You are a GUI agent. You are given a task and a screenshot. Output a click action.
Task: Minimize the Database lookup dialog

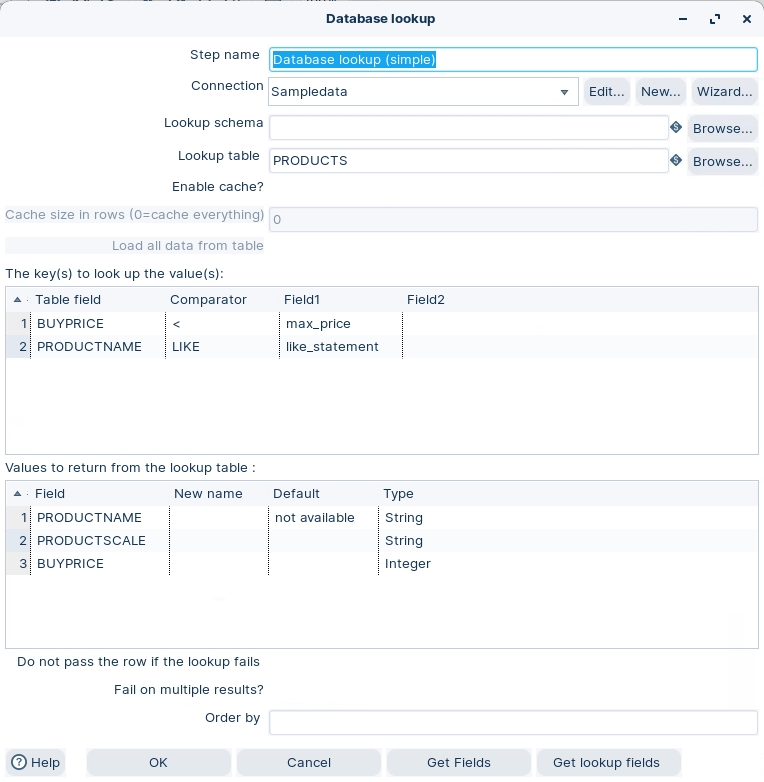pos(683,19)
